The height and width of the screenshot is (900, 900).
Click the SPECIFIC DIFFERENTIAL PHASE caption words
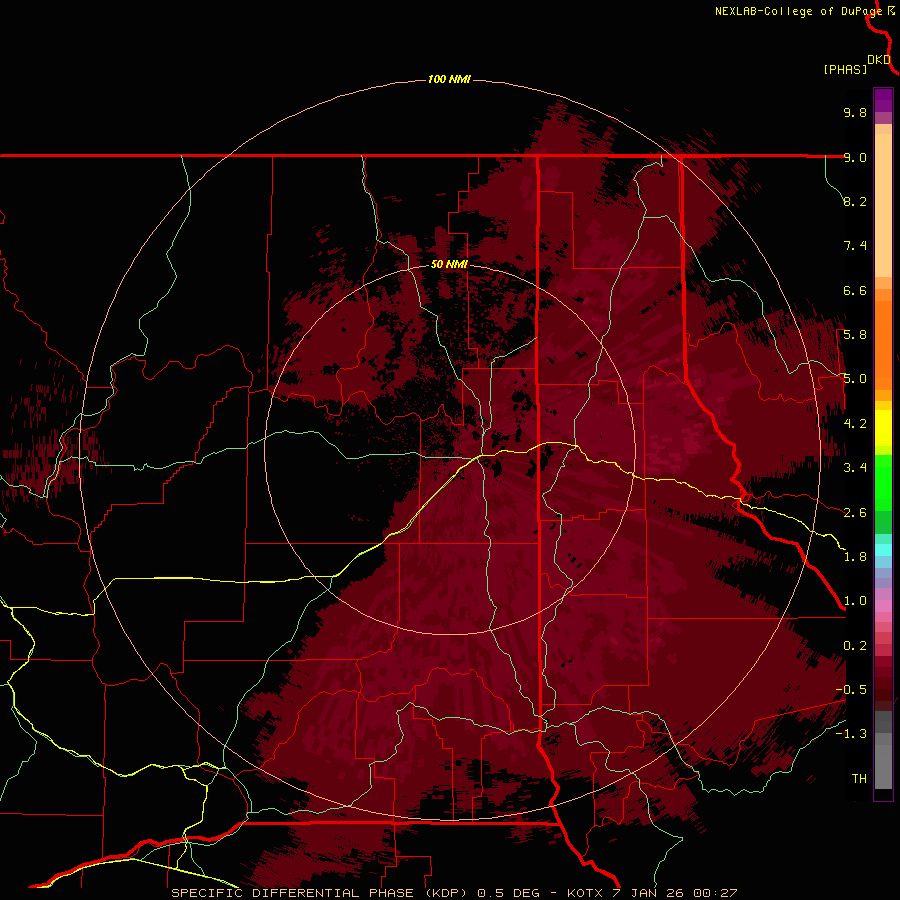(x=292, y=893)
